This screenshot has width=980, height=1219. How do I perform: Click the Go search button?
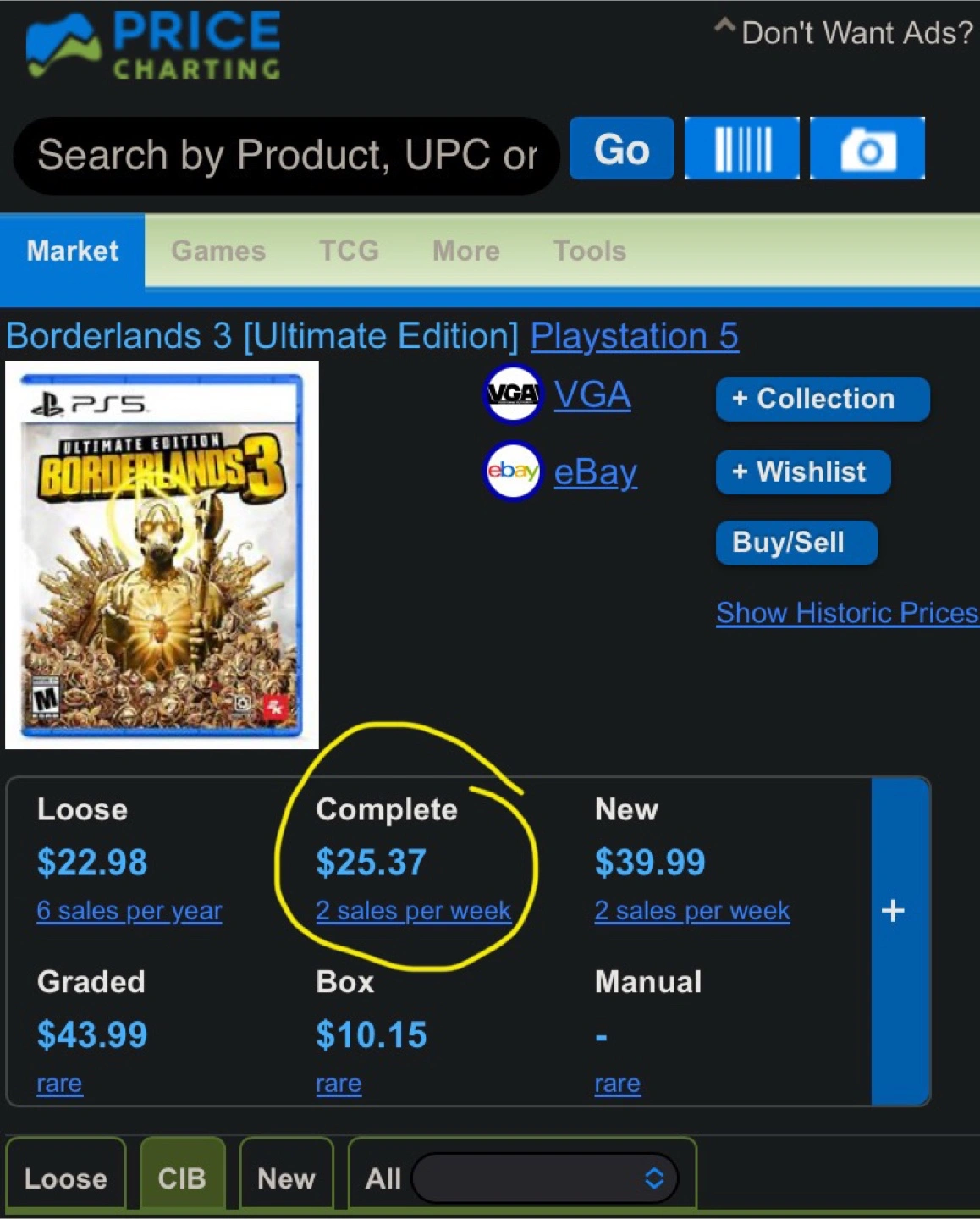click(622, 149)
